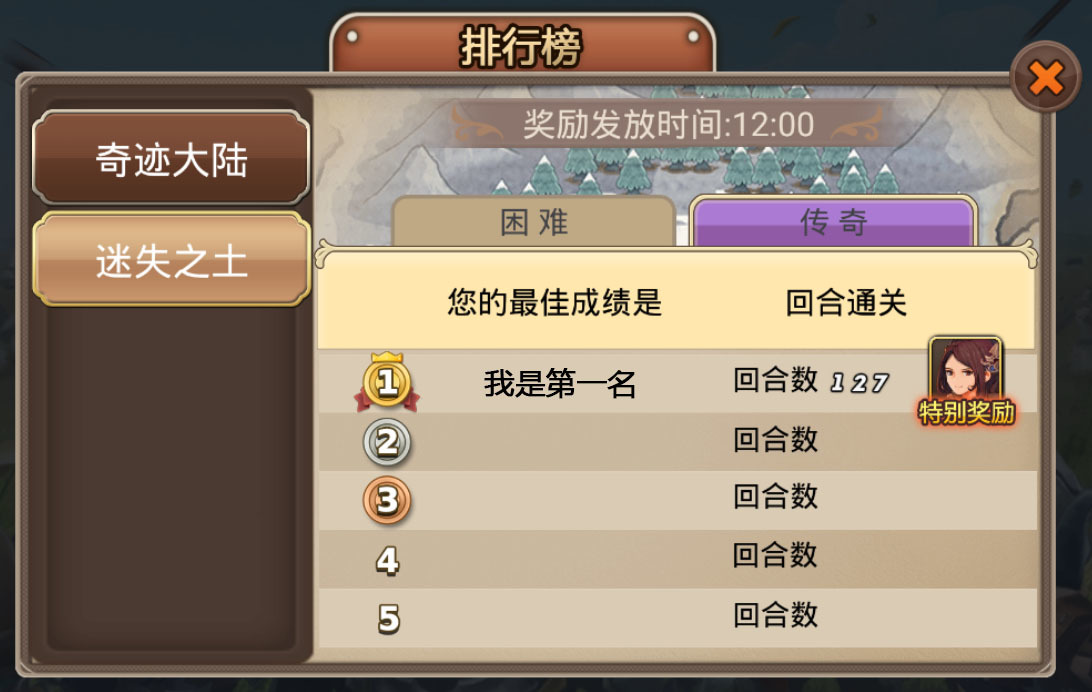Click the rank 4 number
This screenshot has height=692, width=1092.
(x=388, y=560)
